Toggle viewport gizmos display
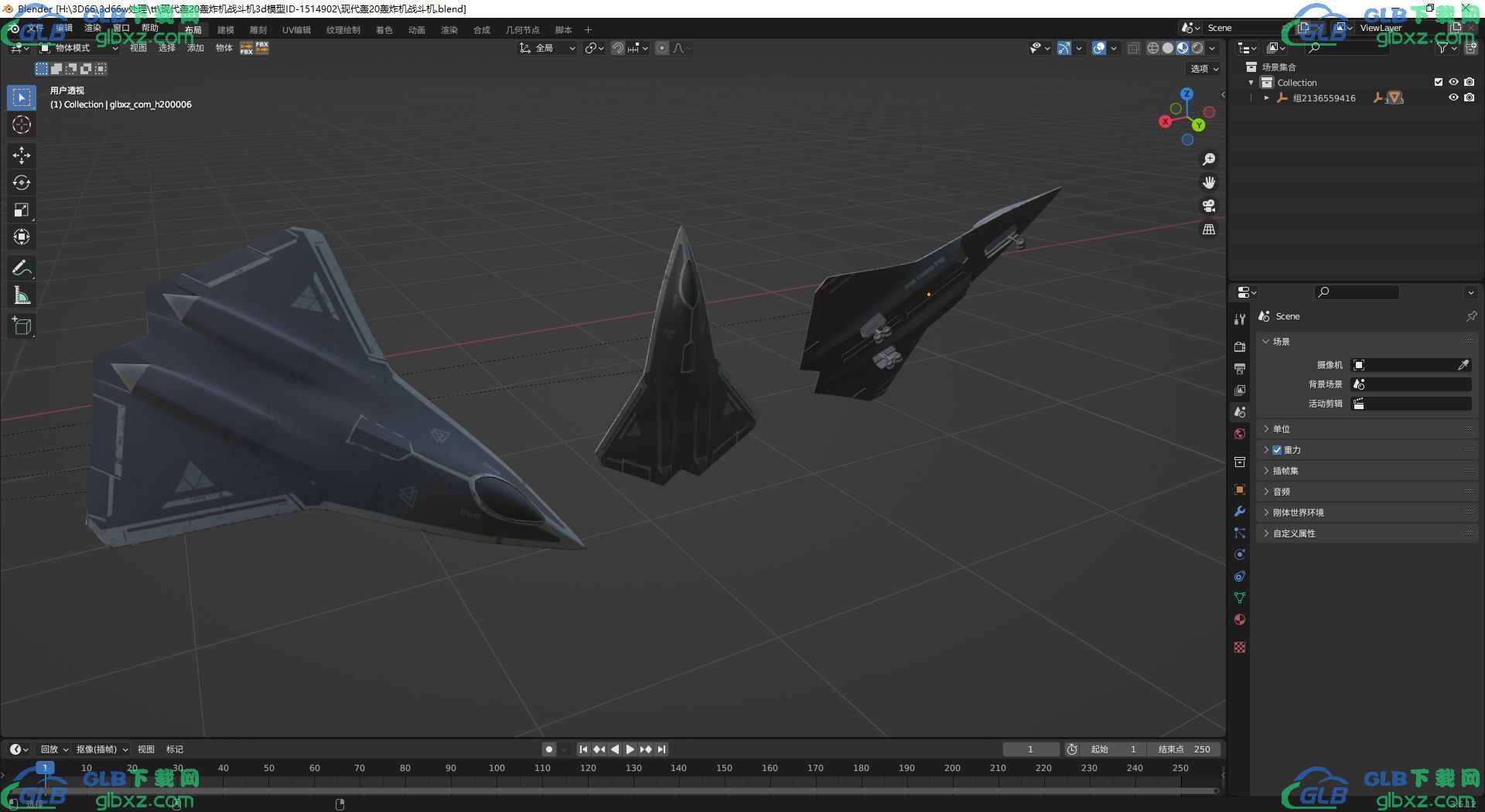 click(1065, 48)
